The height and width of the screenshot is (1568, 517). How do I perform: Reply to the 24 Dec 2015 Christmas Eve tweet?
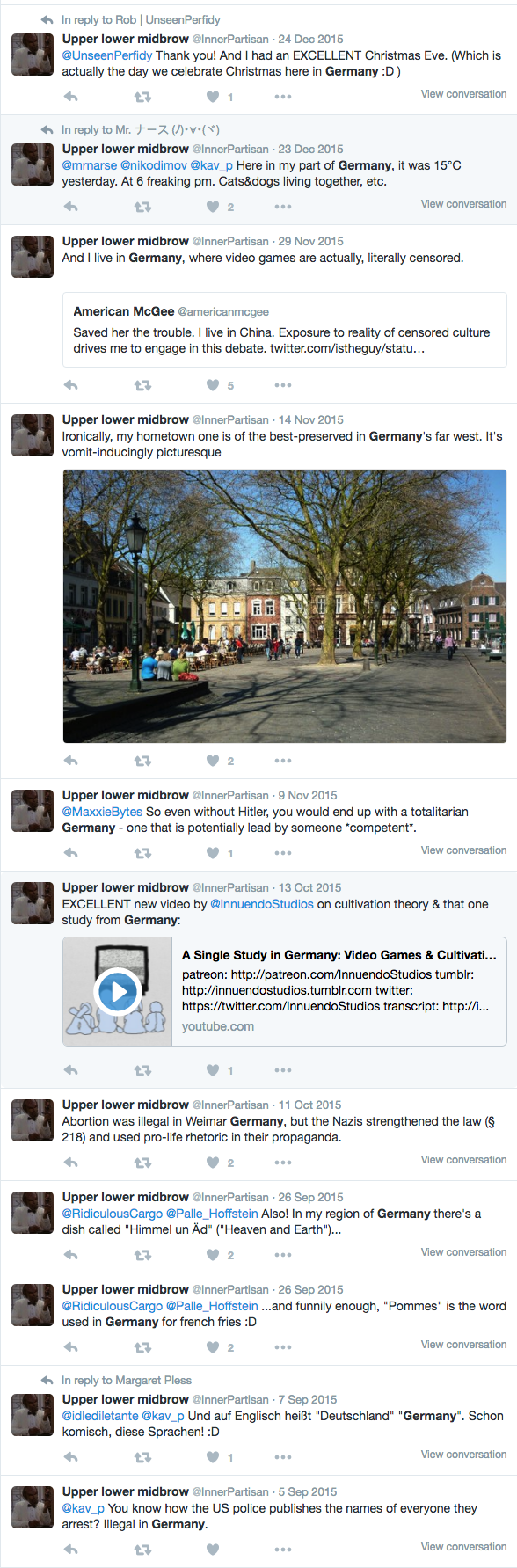pos(71,97)
